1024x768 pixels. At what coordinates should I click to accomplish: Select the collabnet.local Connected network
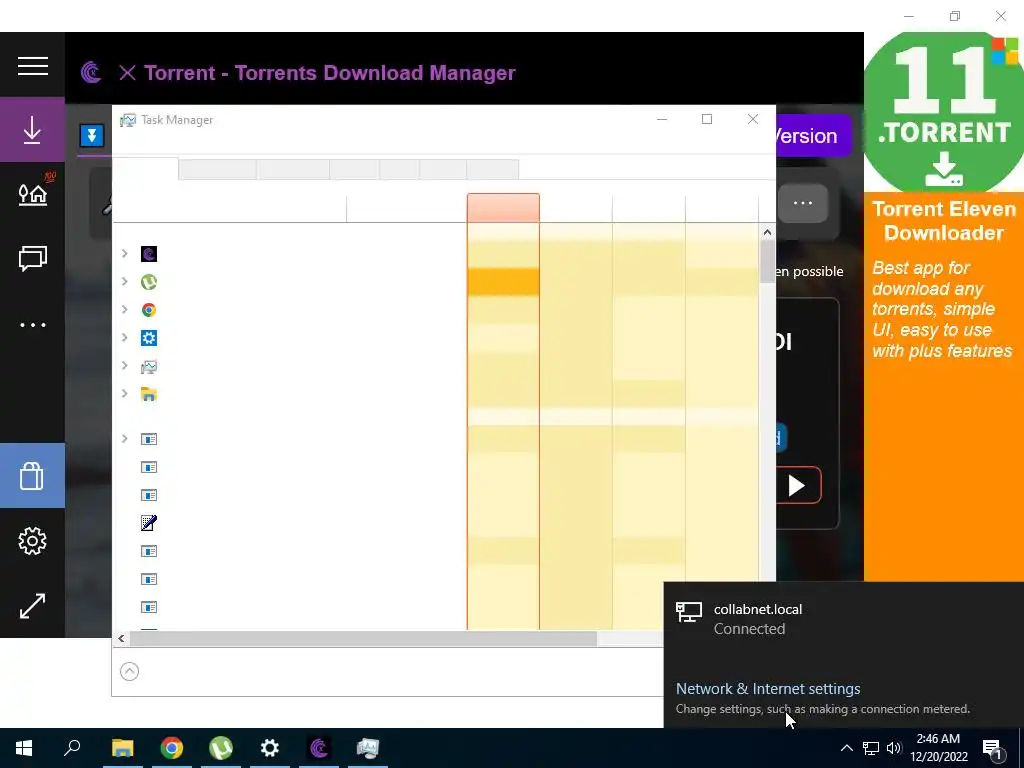[844, 618]
